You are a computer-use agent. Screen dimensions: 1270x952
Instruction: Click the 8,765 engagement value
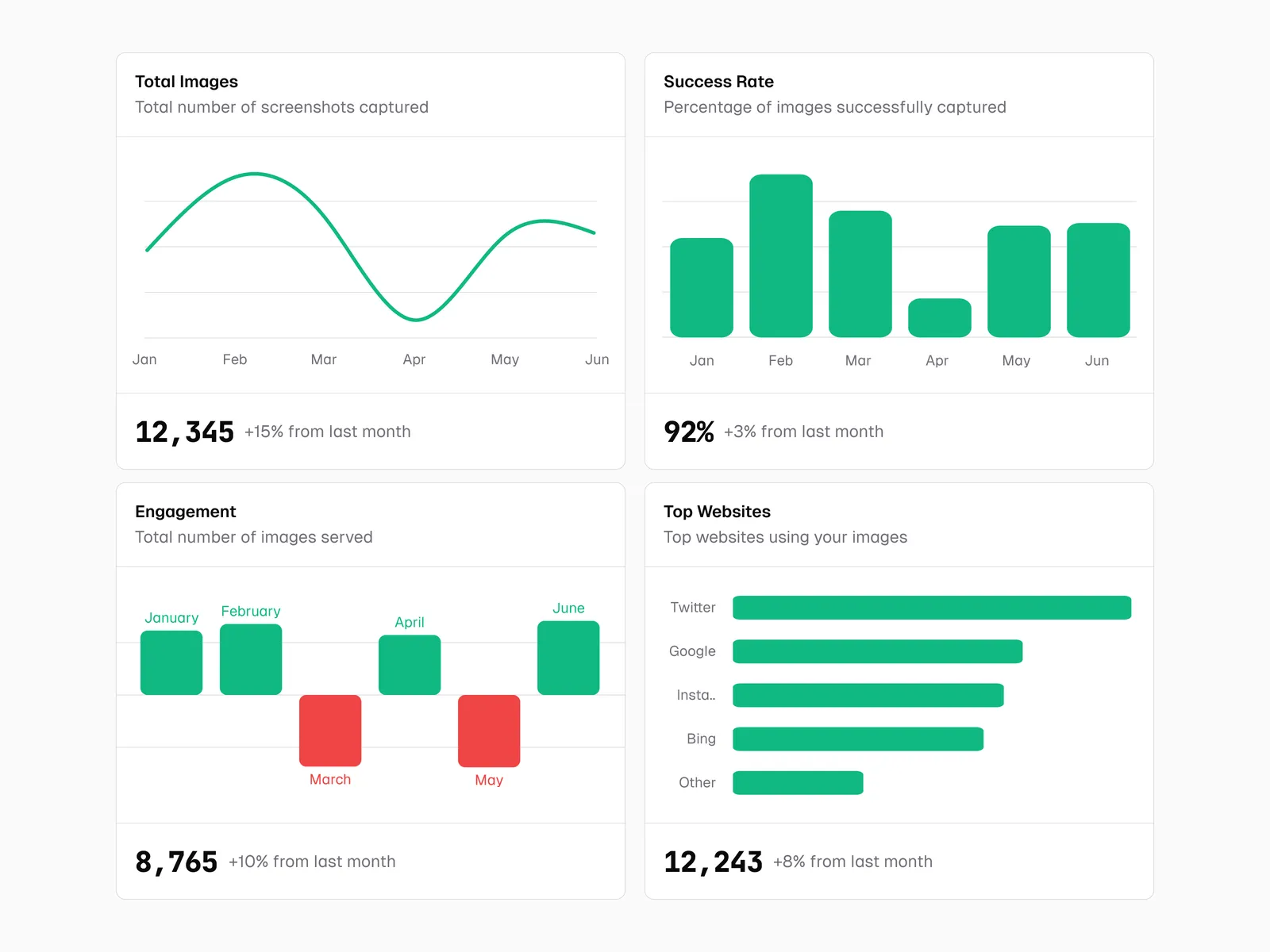(176, 862)
